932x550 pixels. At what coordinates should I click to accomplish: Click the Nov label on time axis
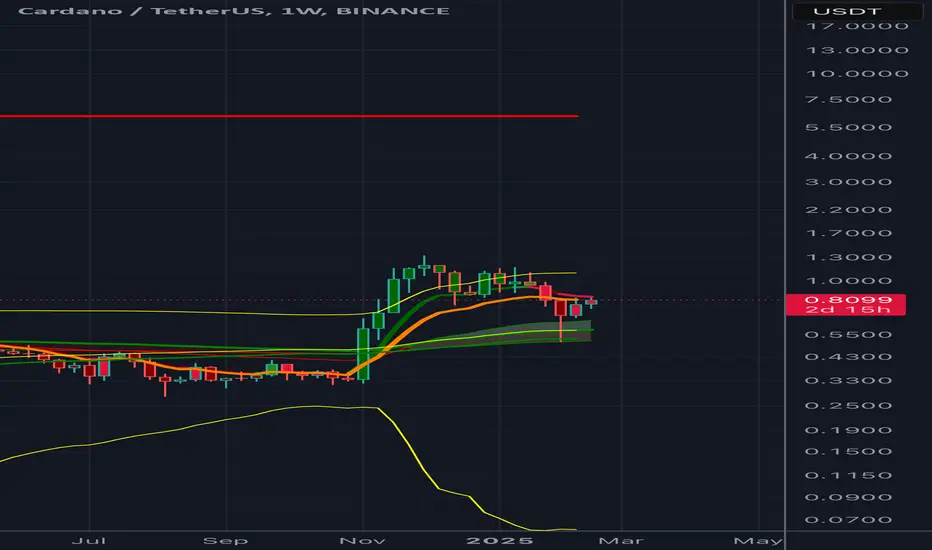tap(362, 540)
